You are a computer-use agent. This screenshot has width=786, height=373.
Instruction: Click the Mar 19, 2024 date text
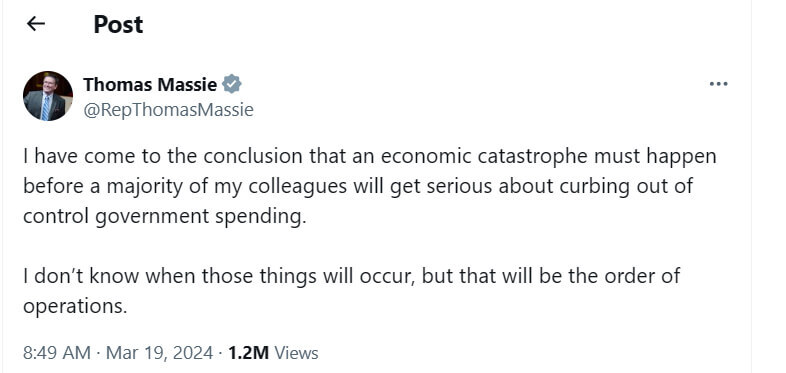pos(159,353)
